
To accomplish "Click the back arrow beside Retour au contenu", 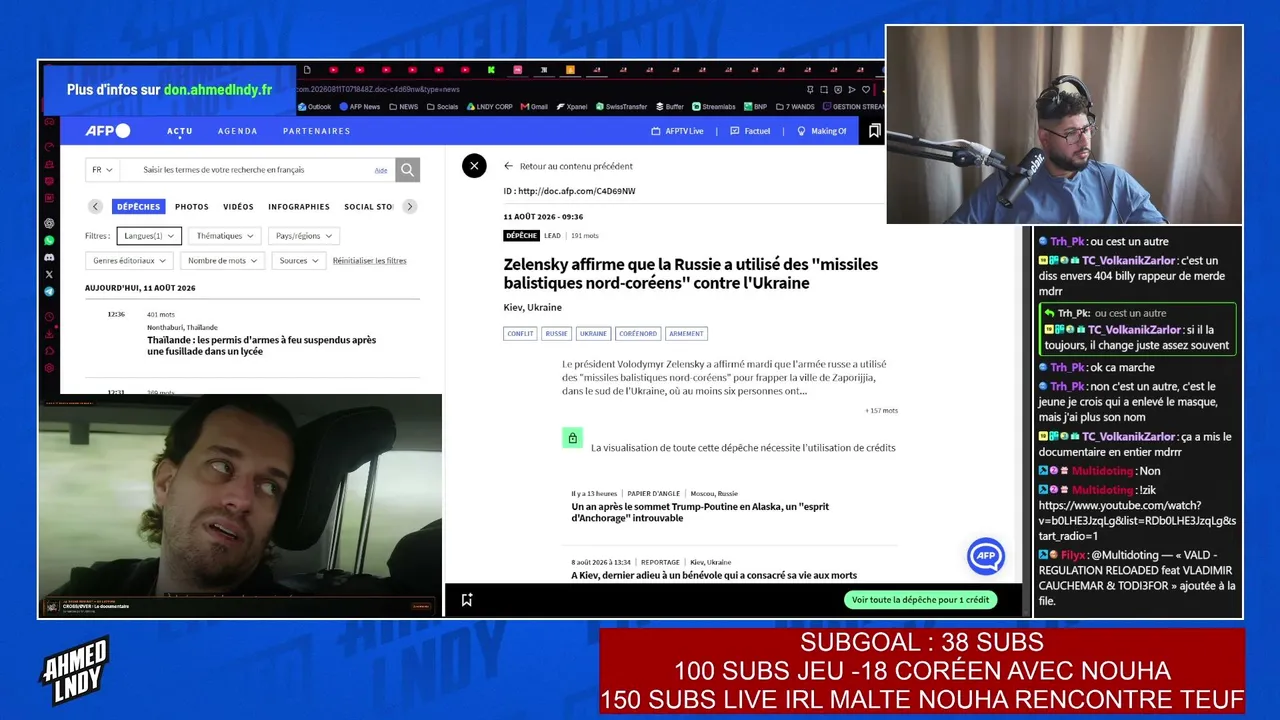I will point(508,166).
